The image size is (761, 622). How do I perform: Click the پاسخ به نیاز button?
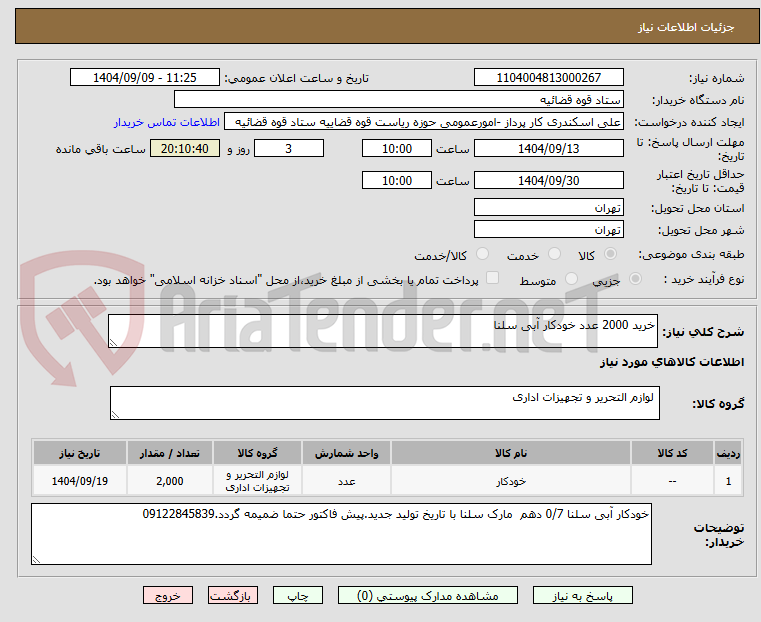point(582,595)
